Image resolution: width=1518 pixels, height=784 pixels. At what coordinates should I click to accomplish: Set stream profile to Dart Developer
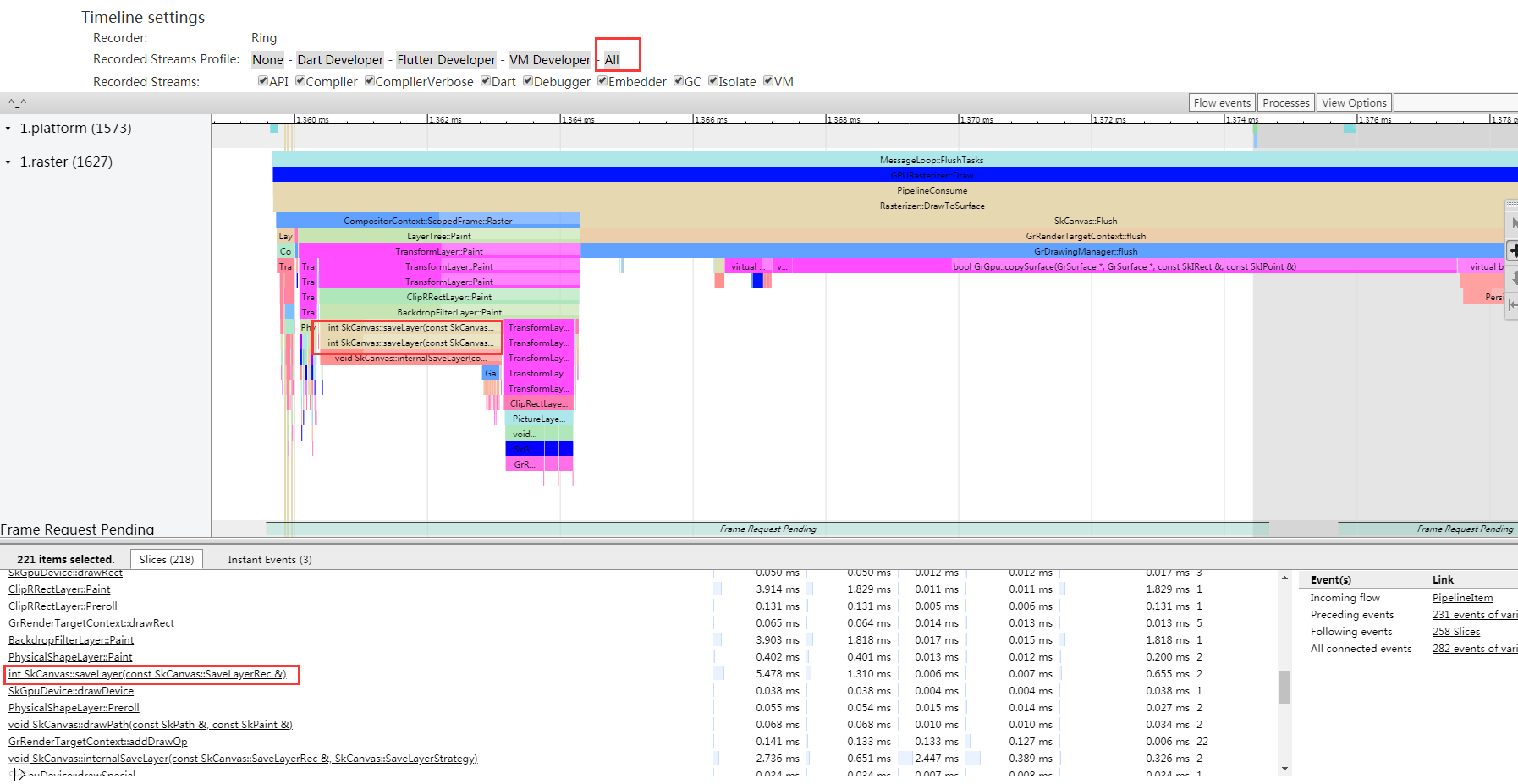340,59
